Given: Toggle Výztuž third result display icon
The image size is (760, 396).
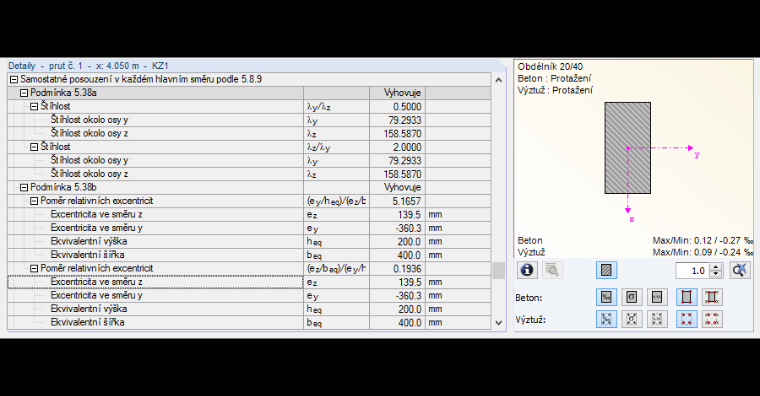Looking at the screenshot, I should tap(657, 319).
